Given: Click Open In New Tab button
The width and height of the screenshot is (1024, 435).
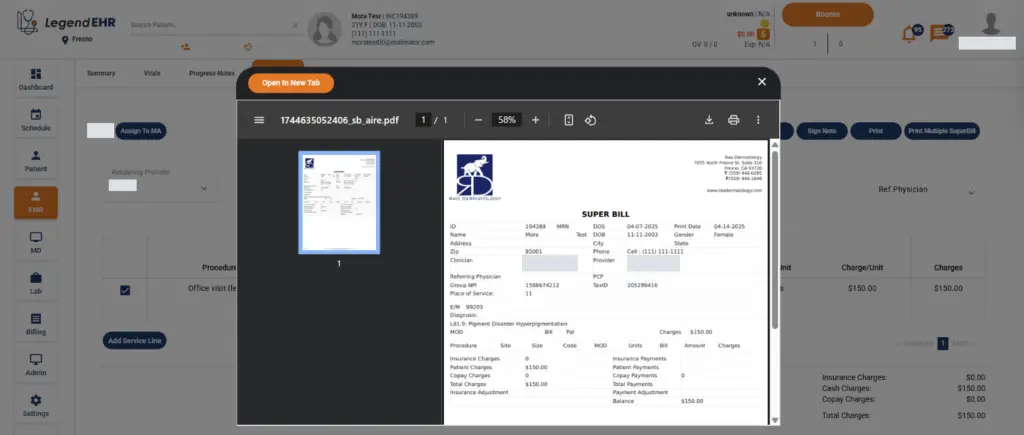Looking at the screenshot, I should tap(291, 84).
